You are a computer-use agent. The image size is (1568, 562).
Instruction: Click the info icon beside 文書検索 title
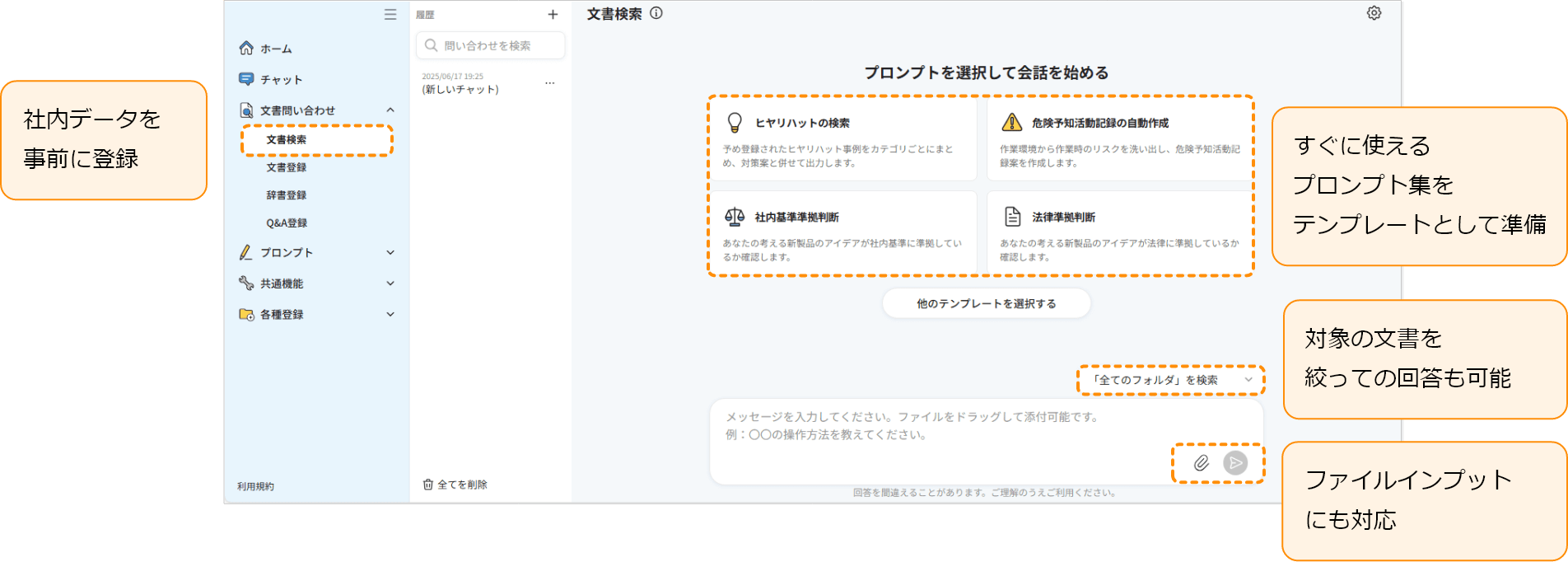(x=656, y=13)
